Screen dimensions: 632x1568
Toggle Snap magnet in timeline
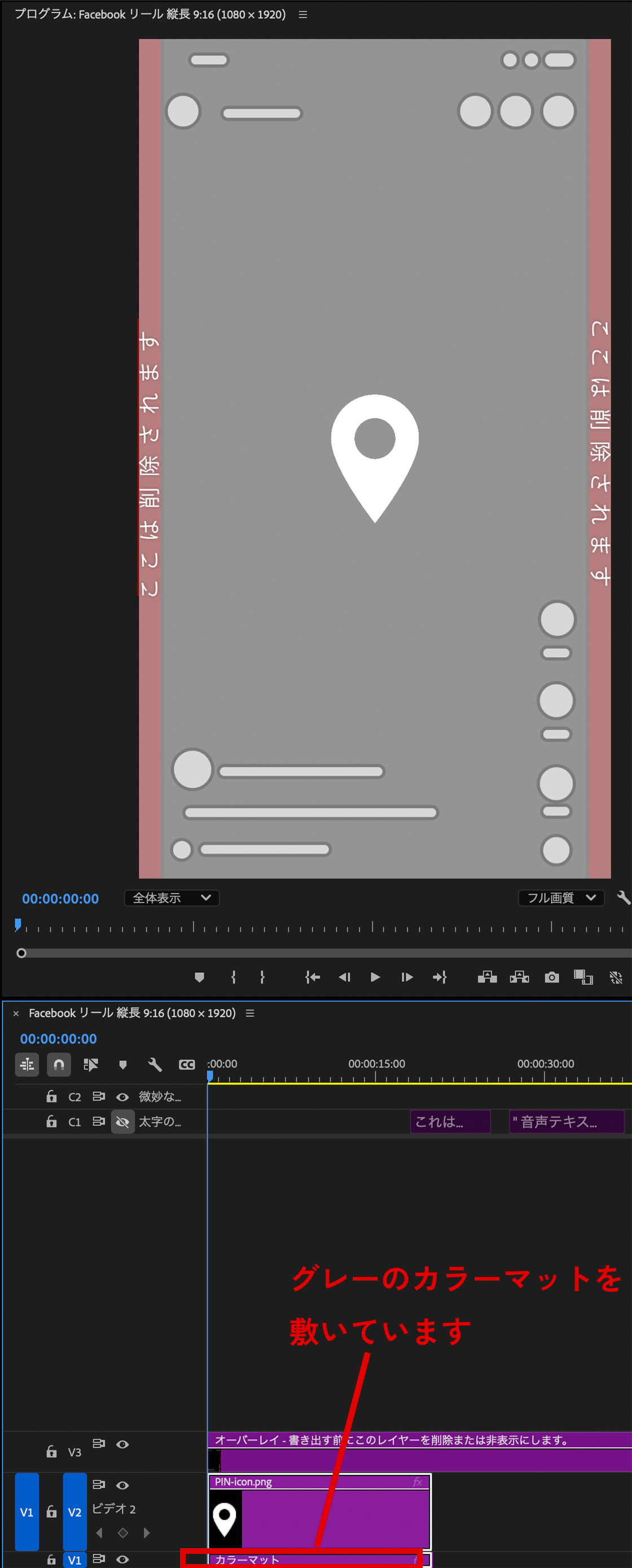pyautogui.click(x=59, y=1064)
